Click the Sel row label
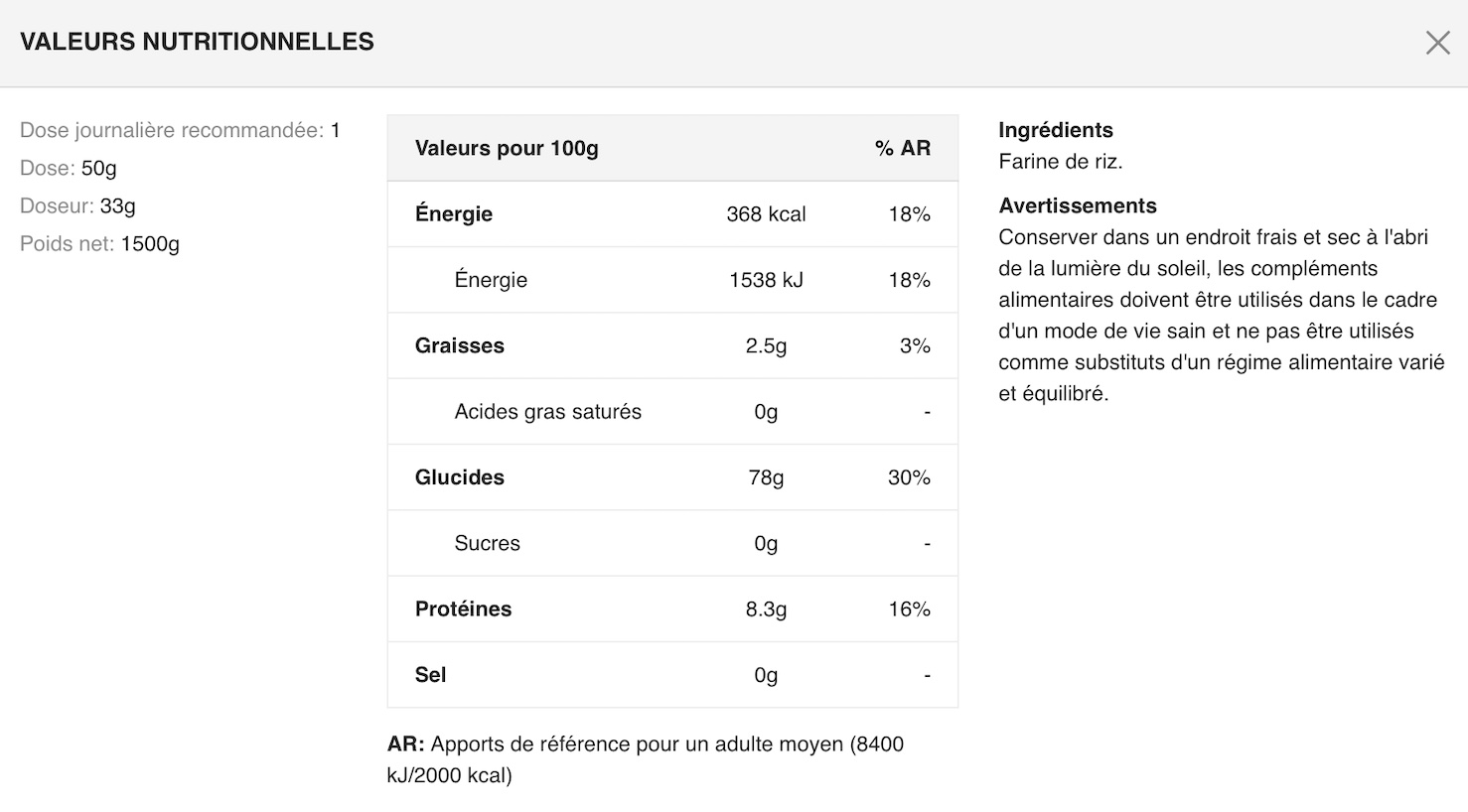 [430, 675]
